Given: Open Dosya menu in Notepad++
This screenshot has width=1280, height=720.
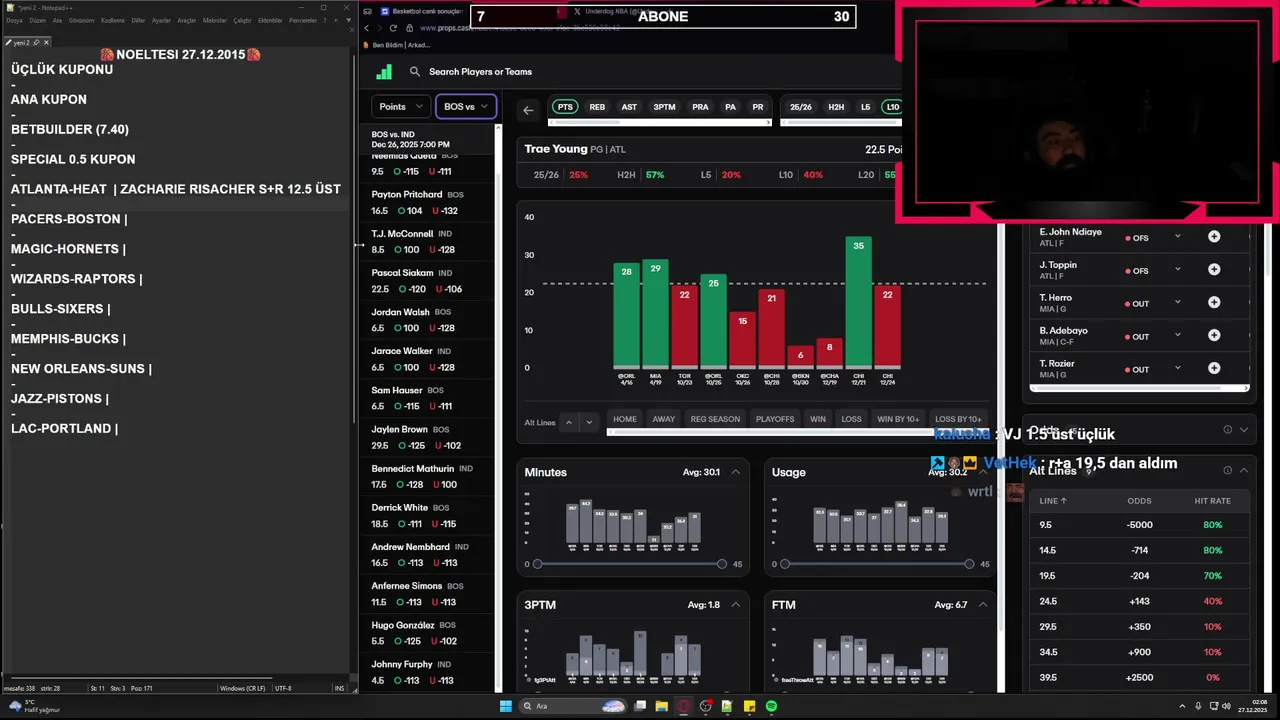Looking at the screenshot, I should [x=14, y=20].
